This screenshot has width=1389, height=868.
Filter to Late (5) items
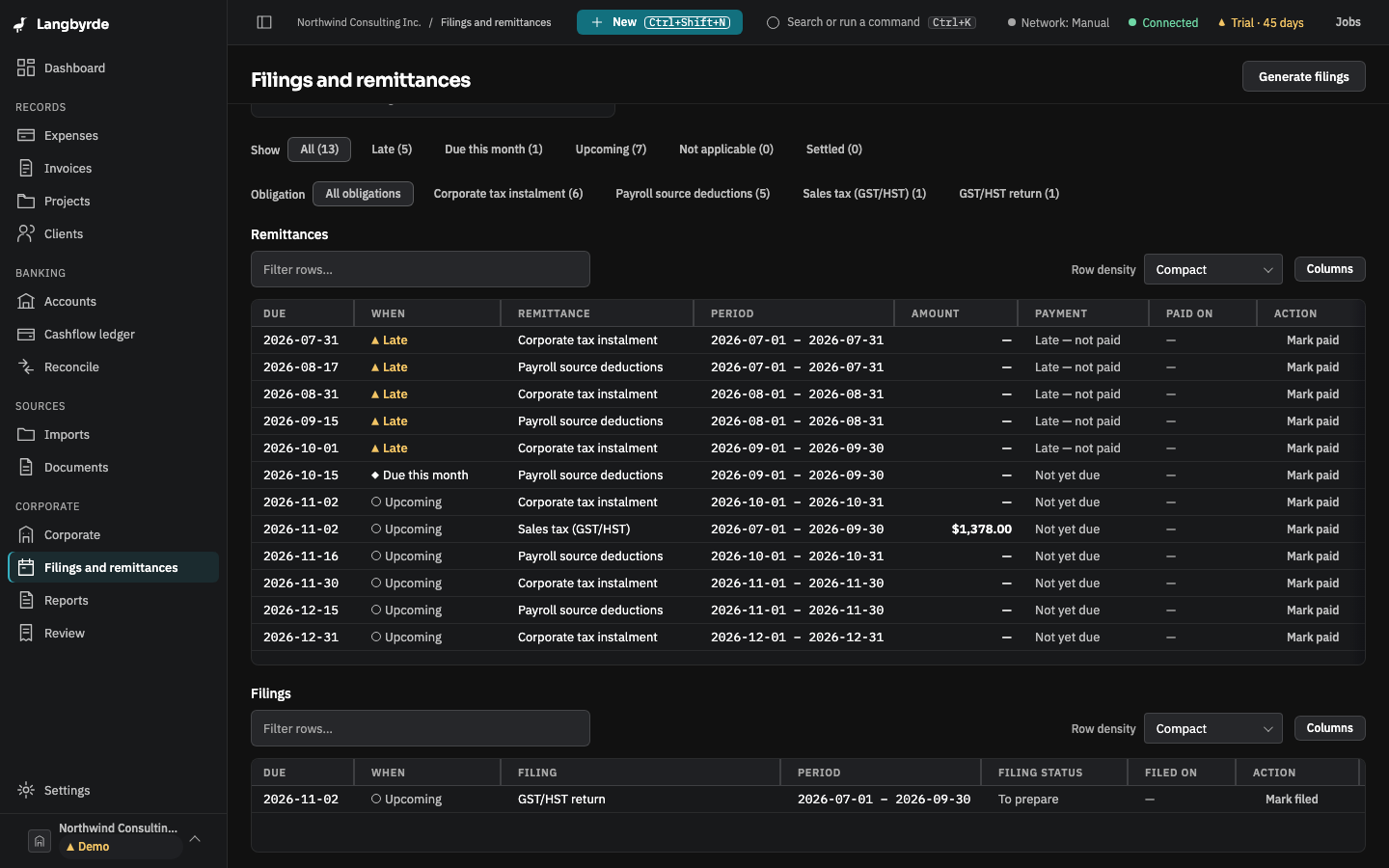coord(392,149)
